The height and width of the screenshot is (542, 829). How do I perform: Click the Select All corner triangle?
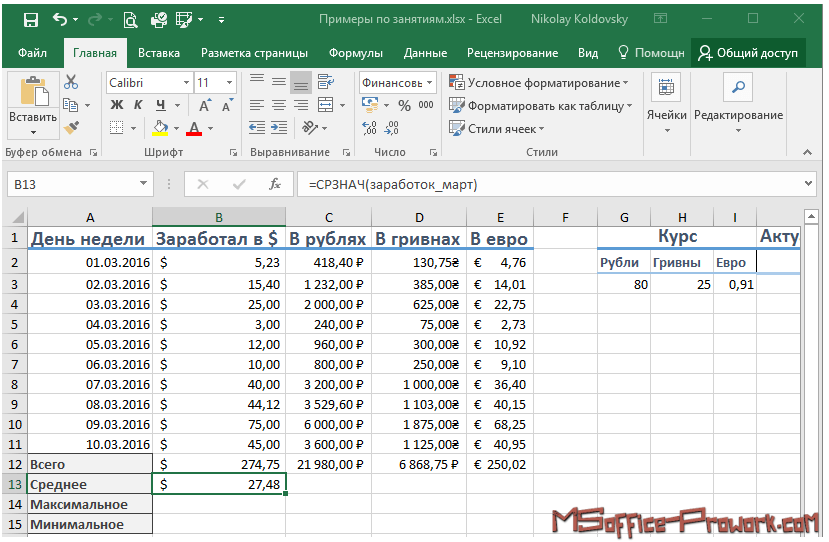[x=17, y=217]
